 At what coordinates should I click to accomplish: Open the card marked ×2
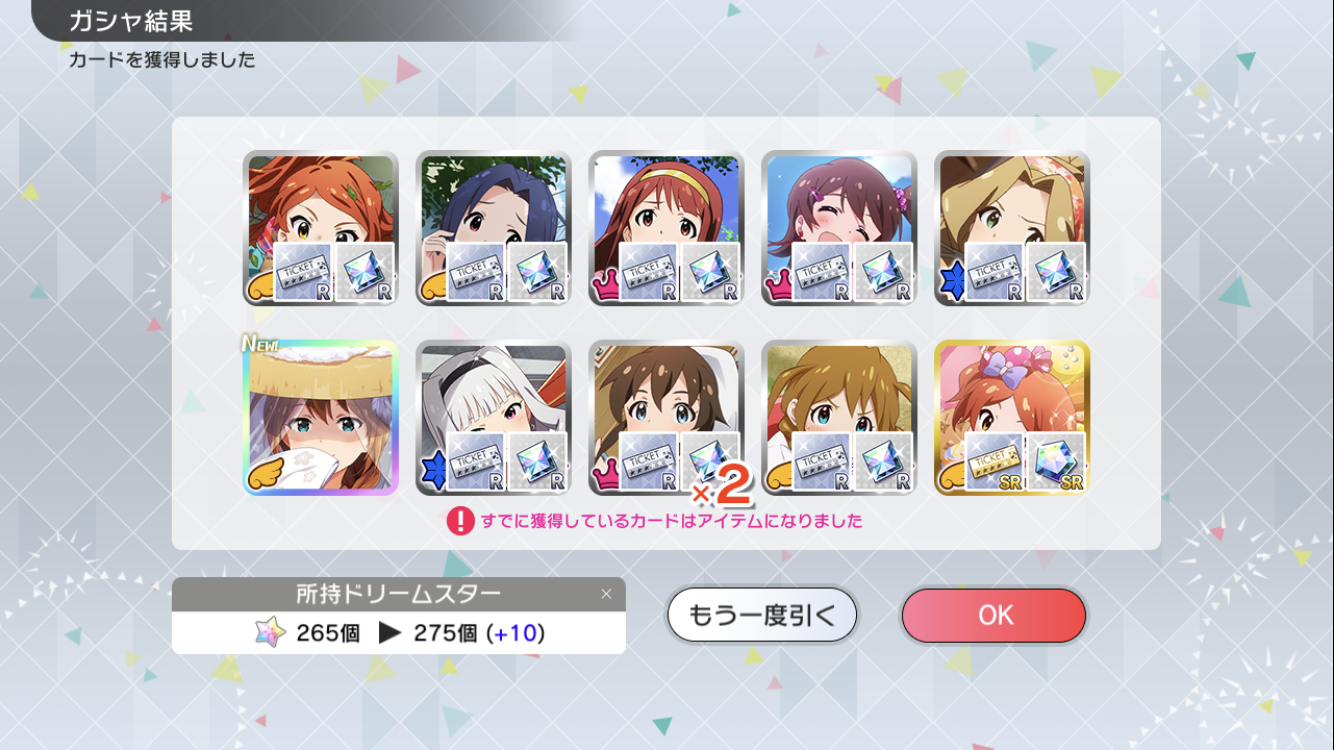666,417
